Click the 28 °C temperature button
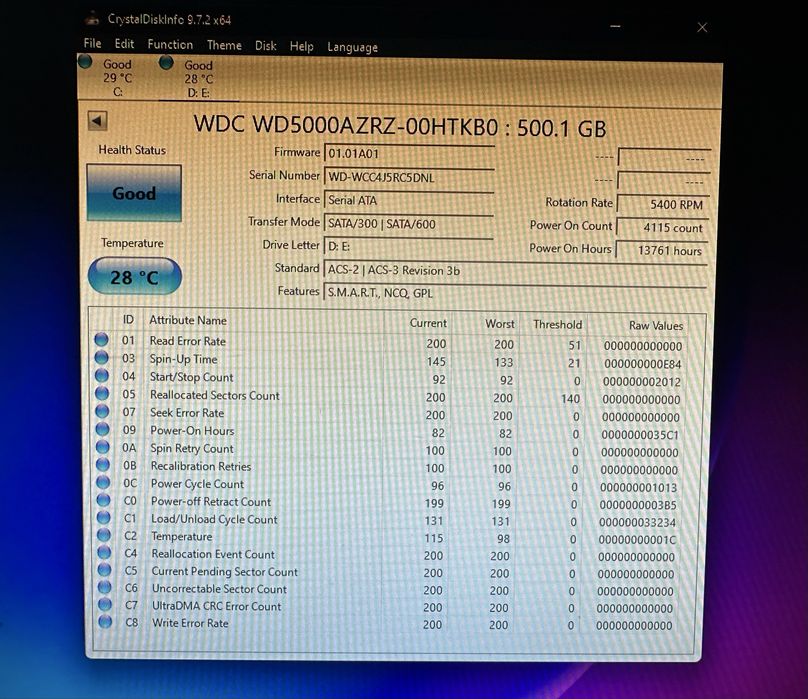 point(134,277)
